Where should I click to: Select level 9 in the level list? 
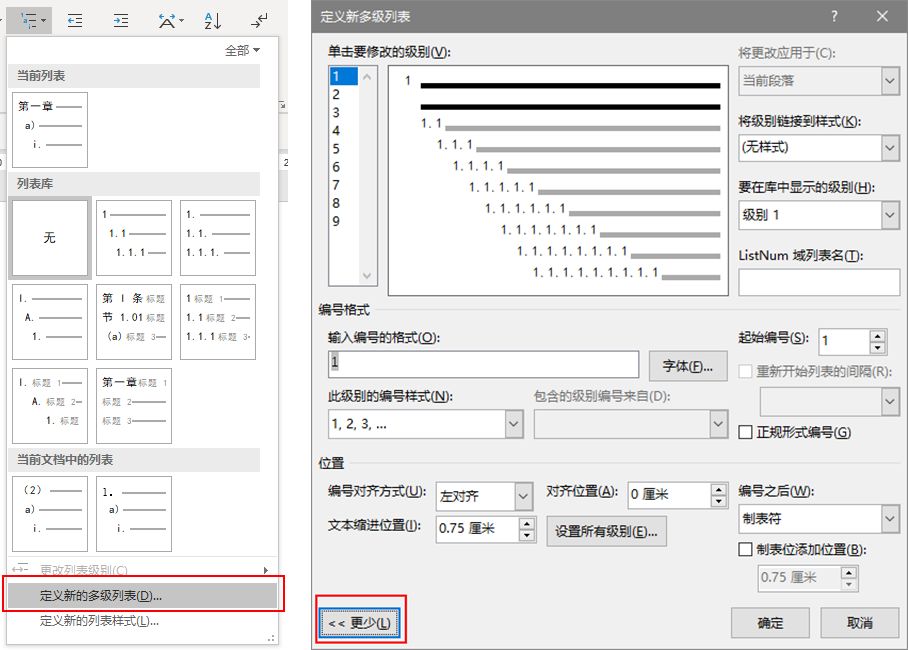point(343,221)
